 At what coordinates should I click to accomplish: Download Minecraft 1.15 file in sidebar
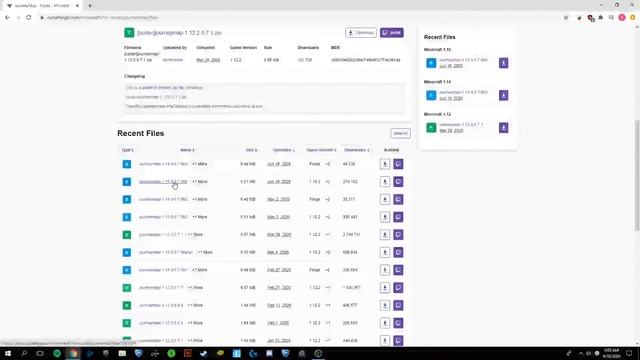503,63
